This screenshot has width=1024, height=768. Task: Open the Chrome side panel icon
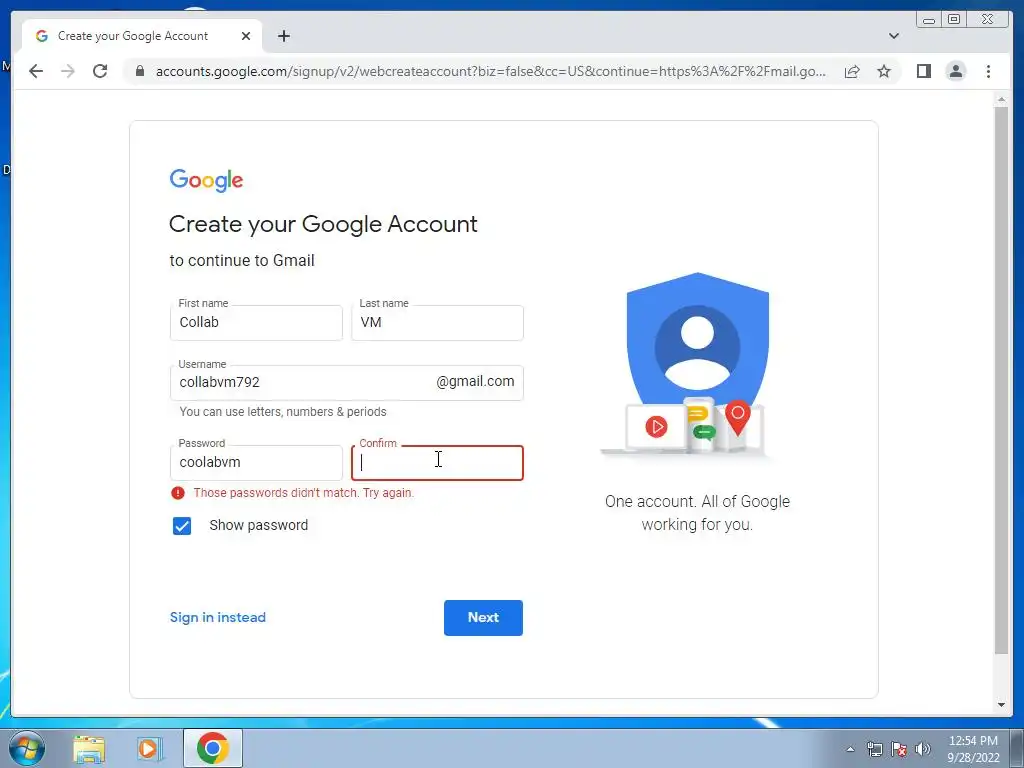click(x=923, y=71)
